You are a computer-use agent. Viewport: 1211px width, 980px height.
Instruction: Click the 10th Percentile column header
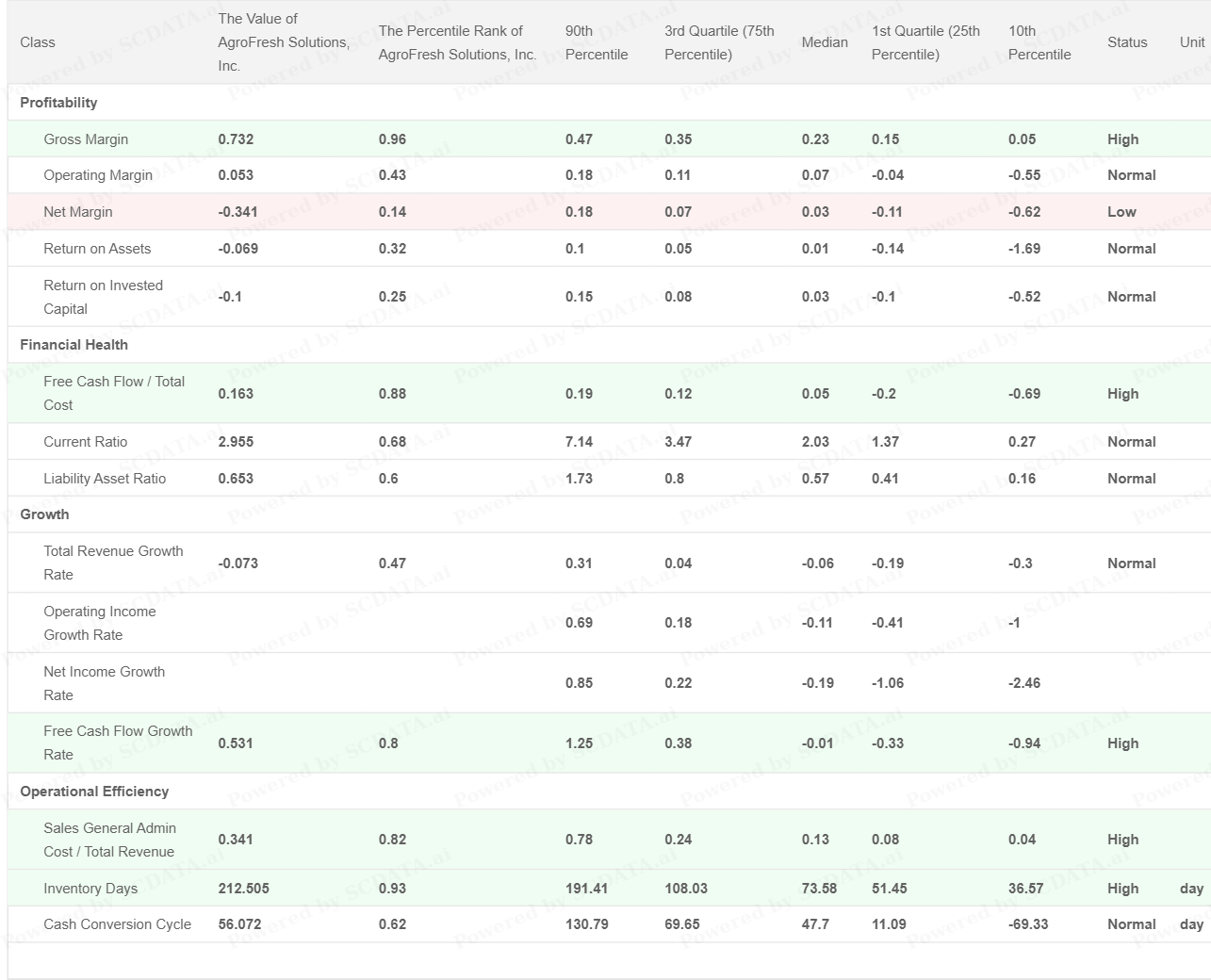1039,42
